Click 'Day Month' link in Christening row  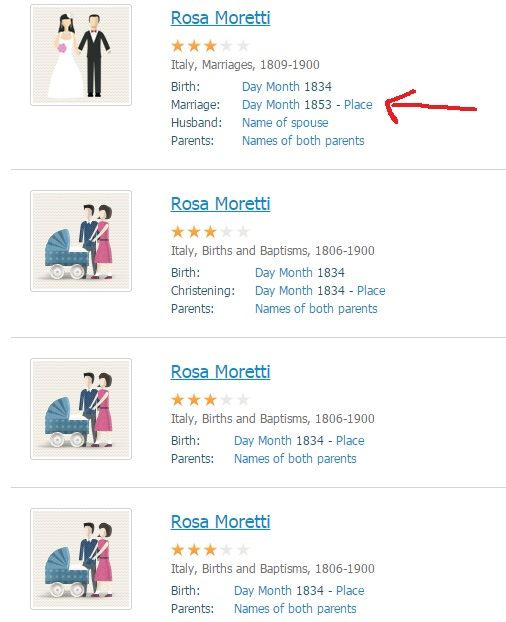(x=284, y=290)
